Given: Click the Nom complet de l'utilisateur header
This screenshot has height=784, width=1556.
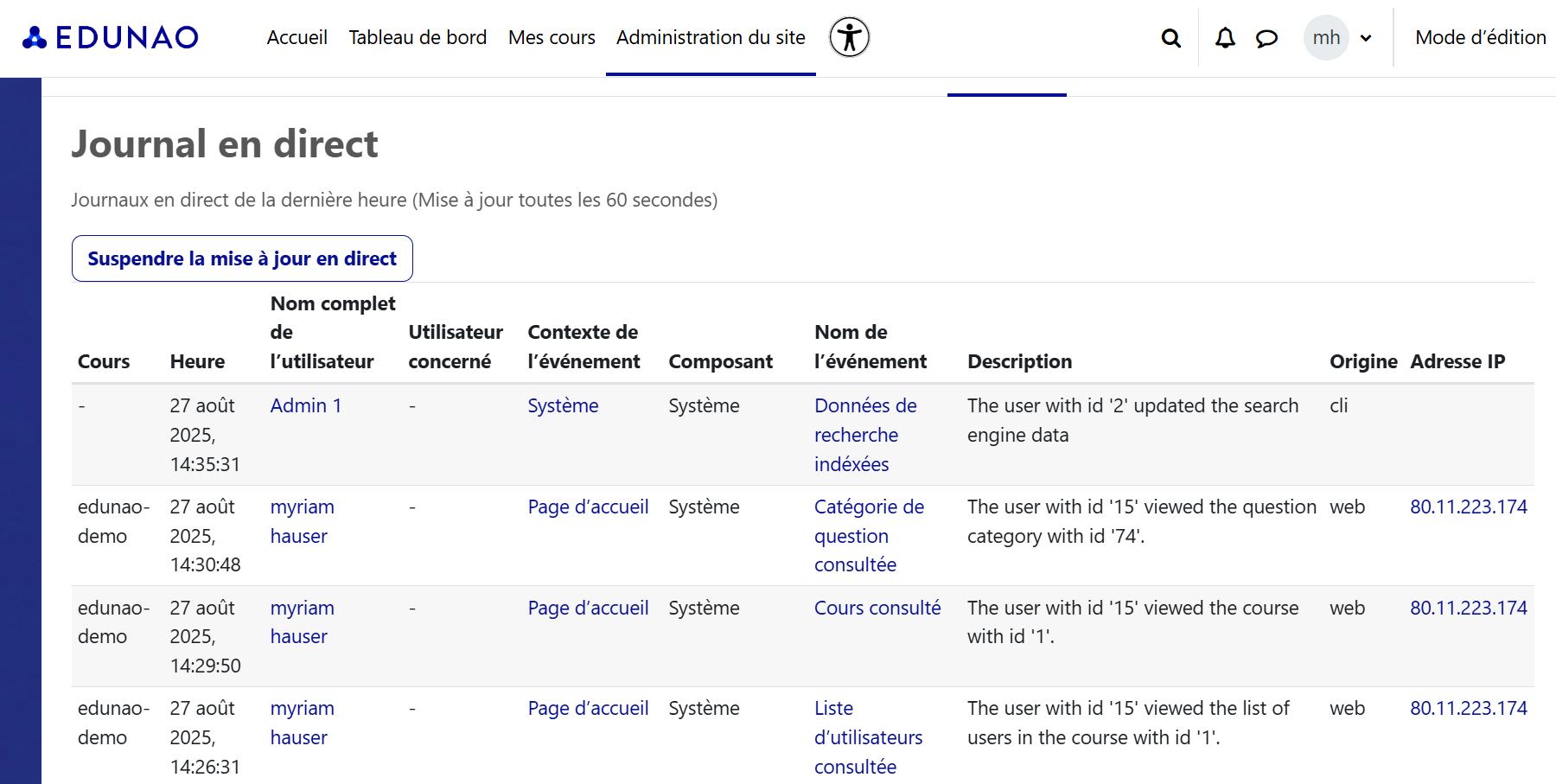Looking at the screenshot, I should pos(333,332).
